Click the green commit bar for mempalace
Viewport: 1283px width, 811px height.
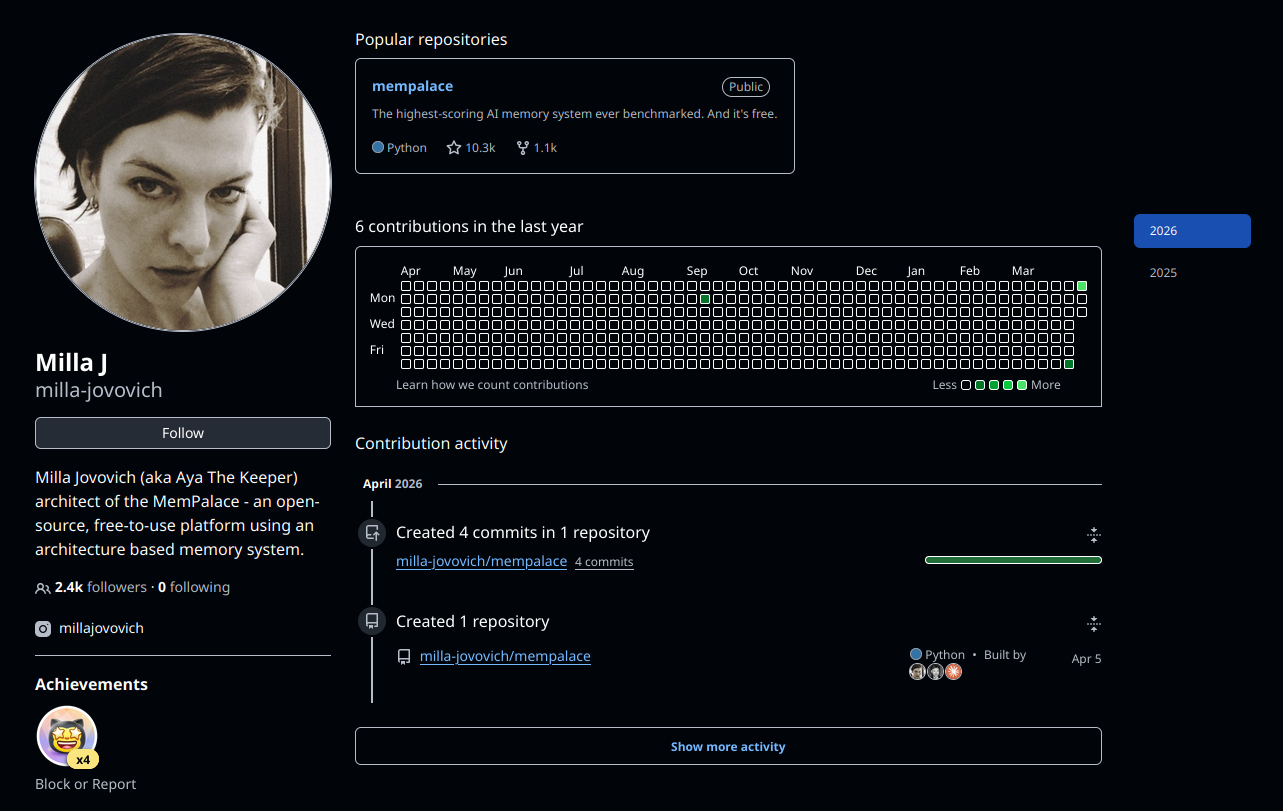coord(1013,560)
